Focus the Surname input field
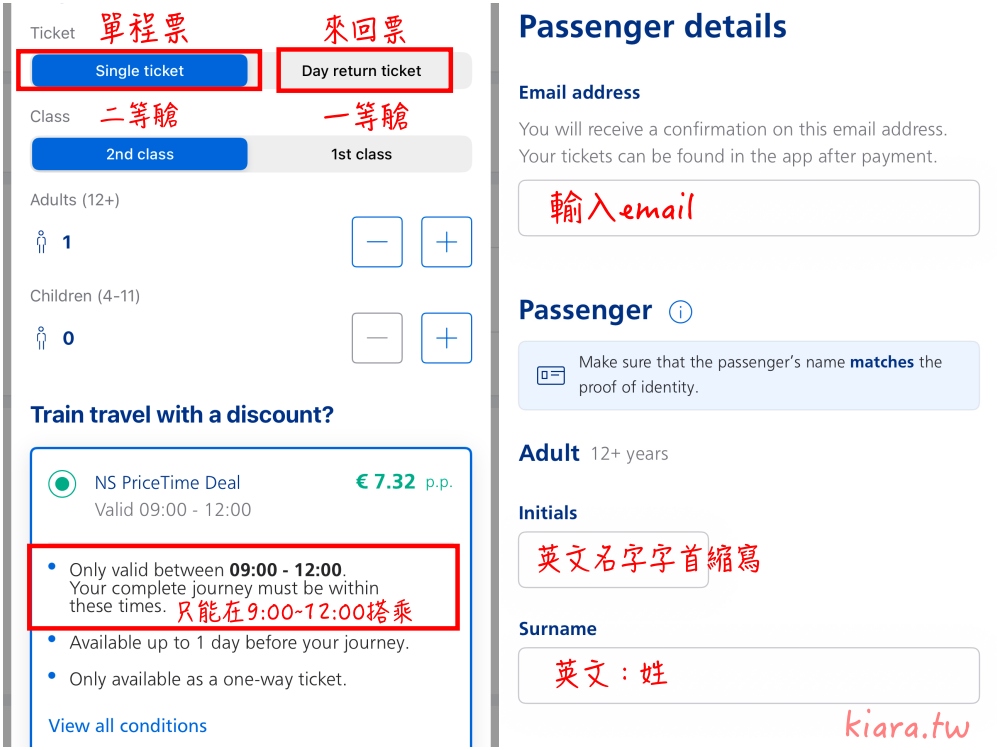This screenshot has width=1000, height=750. pyautogui.click(x=748, y=675)
